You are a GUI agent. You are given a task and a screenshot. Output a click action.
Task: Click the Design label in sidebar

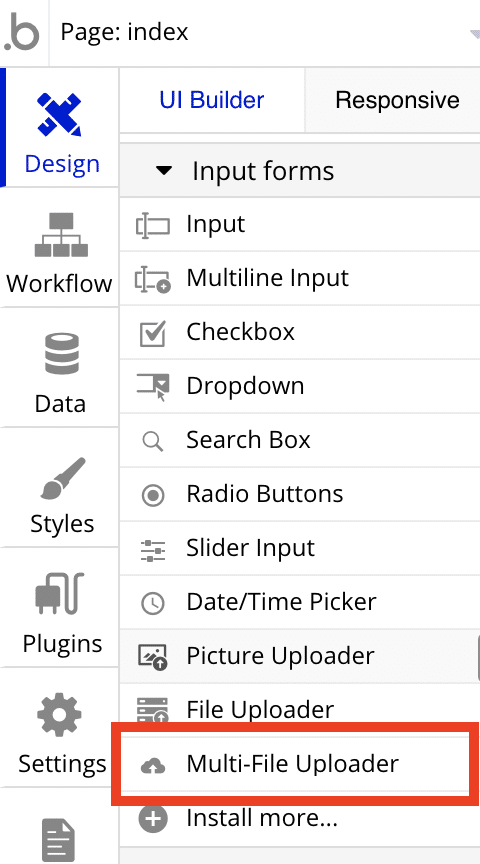pyautogui.click(x=62, y=165)
